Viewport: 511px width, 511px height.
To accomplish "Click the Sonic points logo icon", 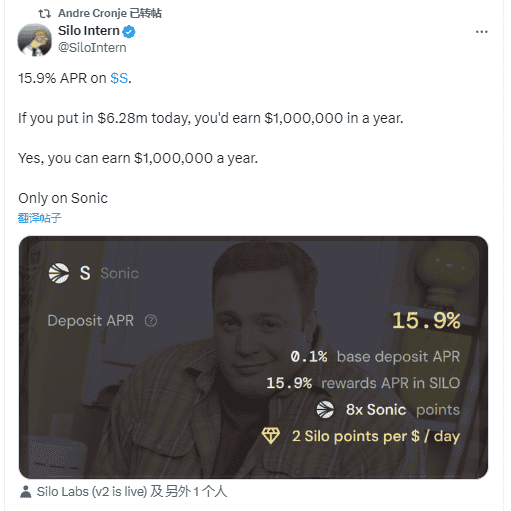I will click(x=325, y=409).
